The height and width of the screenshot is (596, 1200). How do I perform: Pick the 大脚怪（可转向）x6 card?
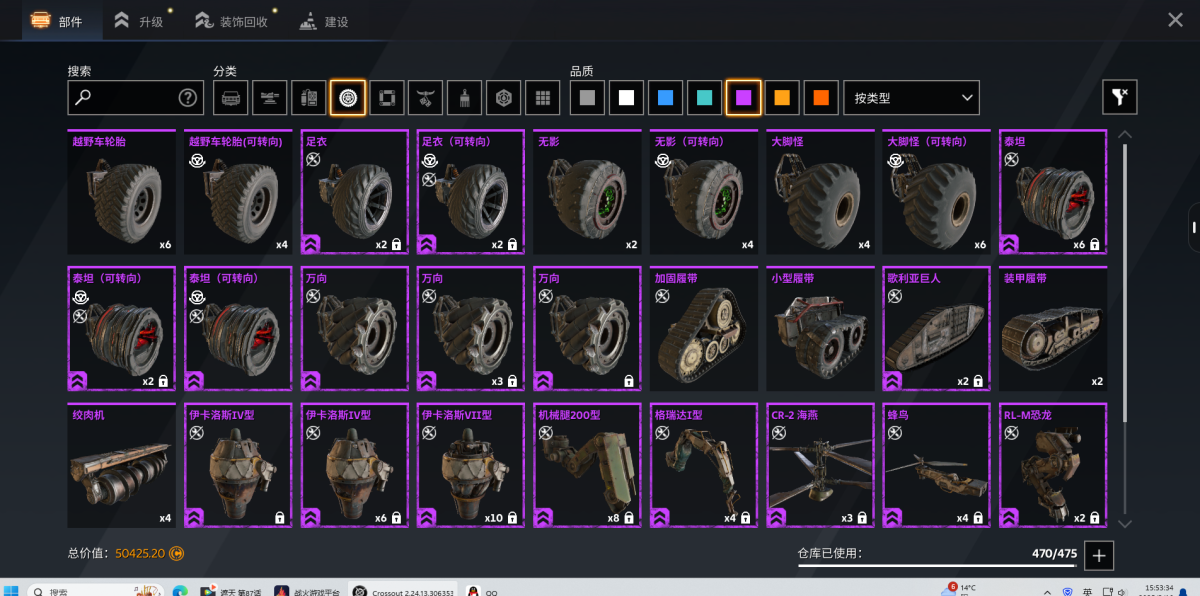[938, 192]
